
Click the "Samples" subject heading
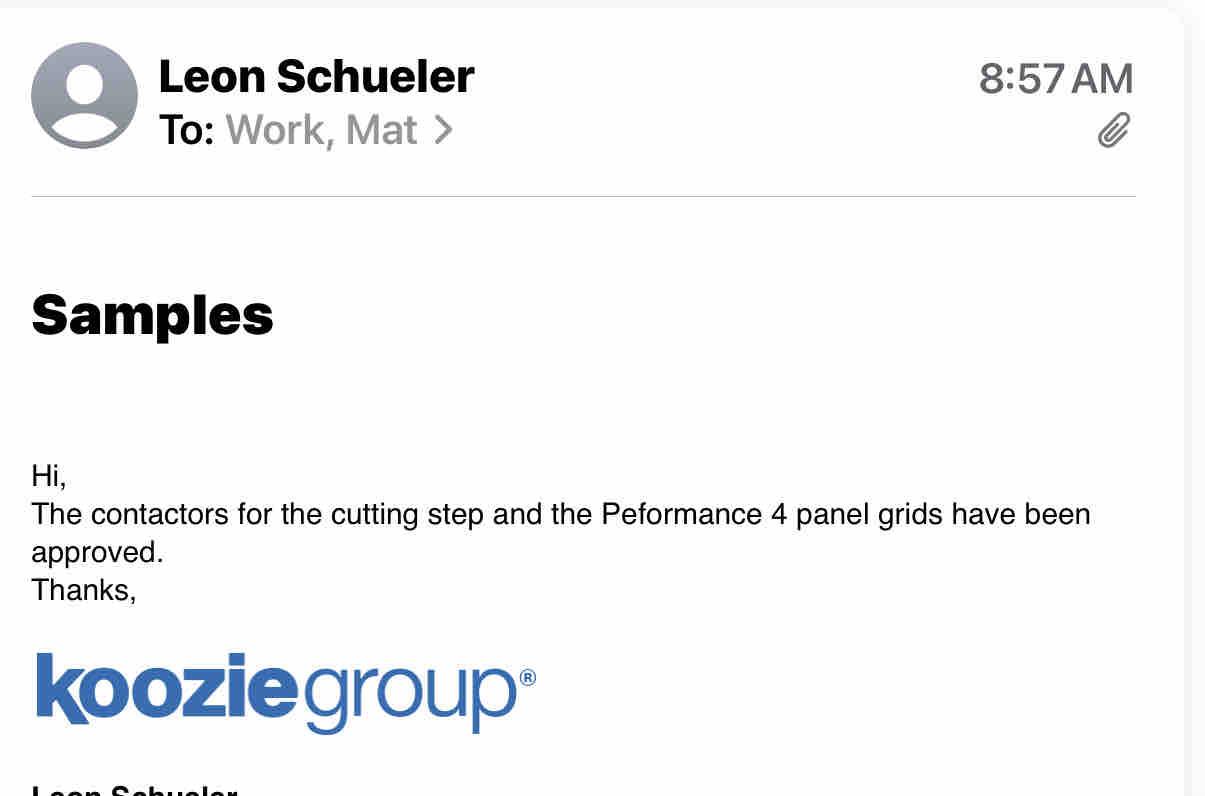[x=152, y=314]
